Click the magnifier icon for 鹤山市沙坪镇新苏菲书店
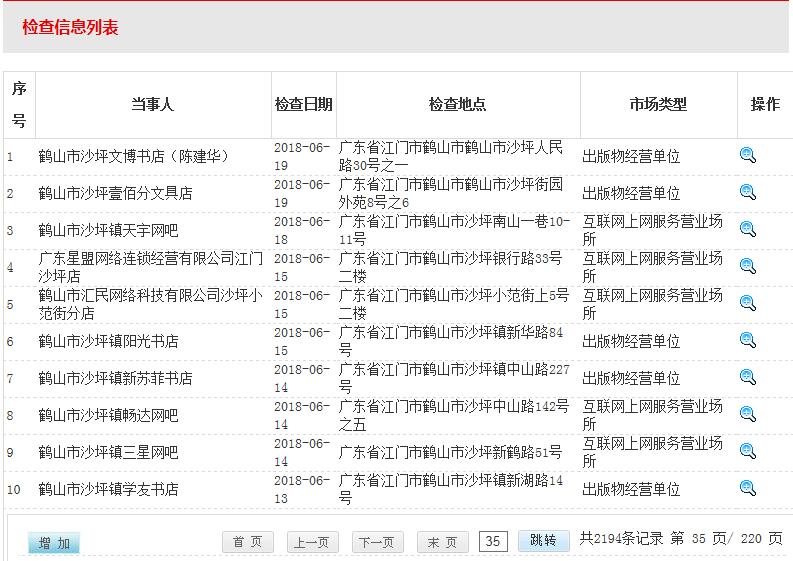 click(747, 377)
